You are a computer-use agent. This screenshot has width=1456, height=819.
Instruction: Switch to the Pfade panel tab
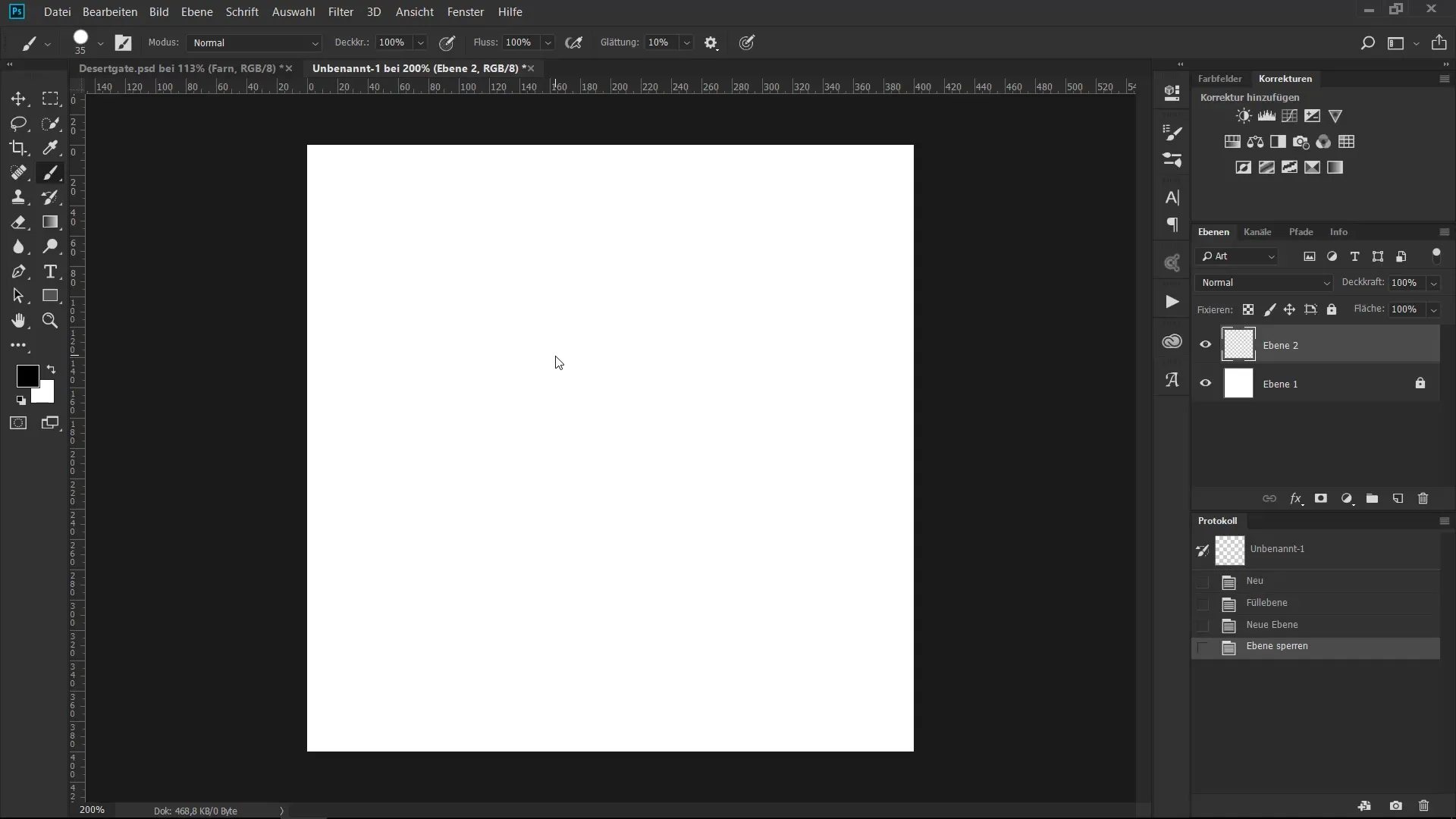point(1301,232)
